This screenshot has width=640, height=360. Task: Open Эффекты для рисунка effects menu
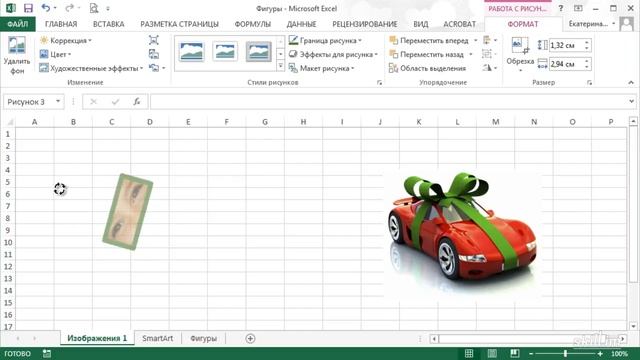pyautogui.click(x=333, y=54)
